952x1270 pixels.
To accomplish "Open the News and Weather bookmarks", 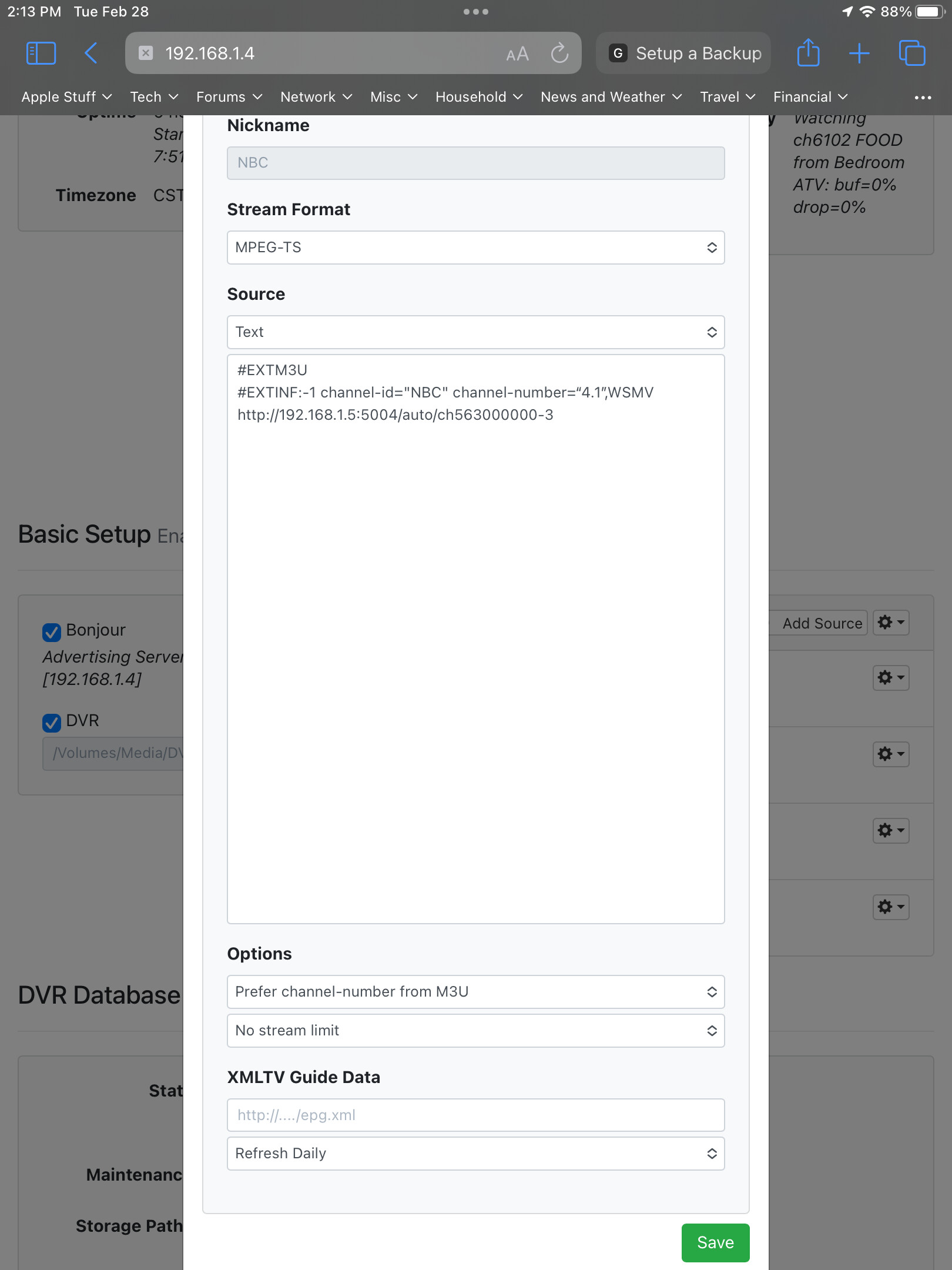I will click(611, 97).
